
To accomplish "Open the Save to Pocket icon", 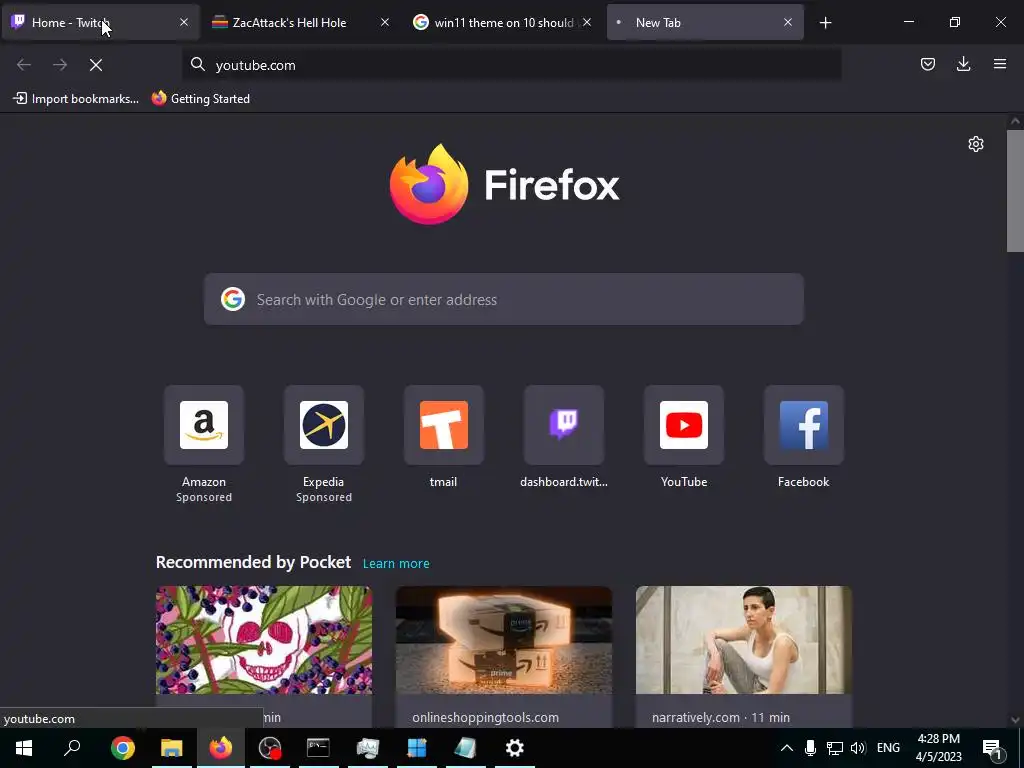I will (927, 64).
